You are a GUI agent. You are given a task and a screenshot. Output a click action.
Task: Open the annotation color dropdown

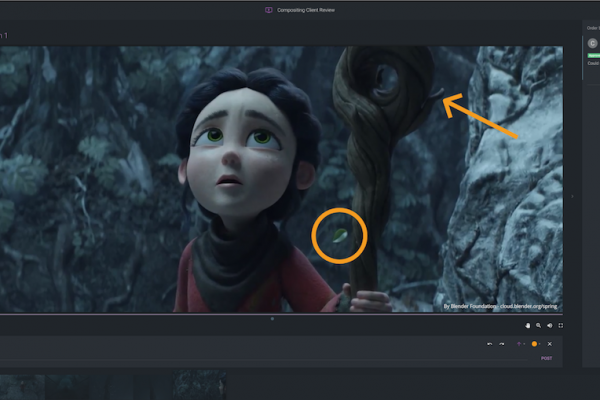(540, 344)
